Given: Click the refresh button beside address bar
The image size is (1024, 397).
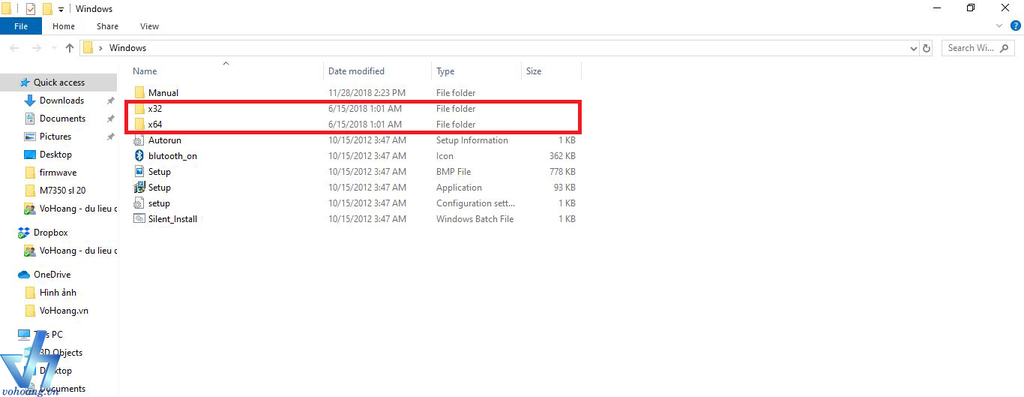Looking at the screenshot, I should click(926, 48).
